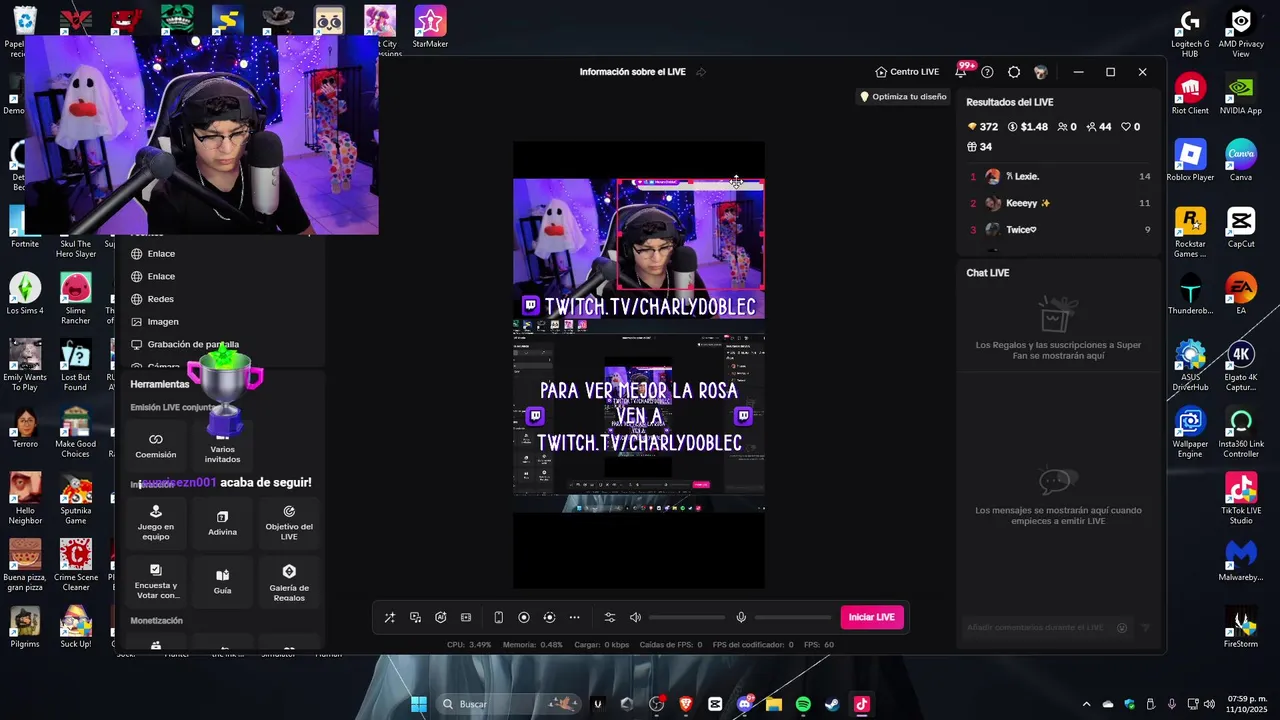1280x720 pixels.
Task: Click the new followers count 44
Action: (1098, 127)
